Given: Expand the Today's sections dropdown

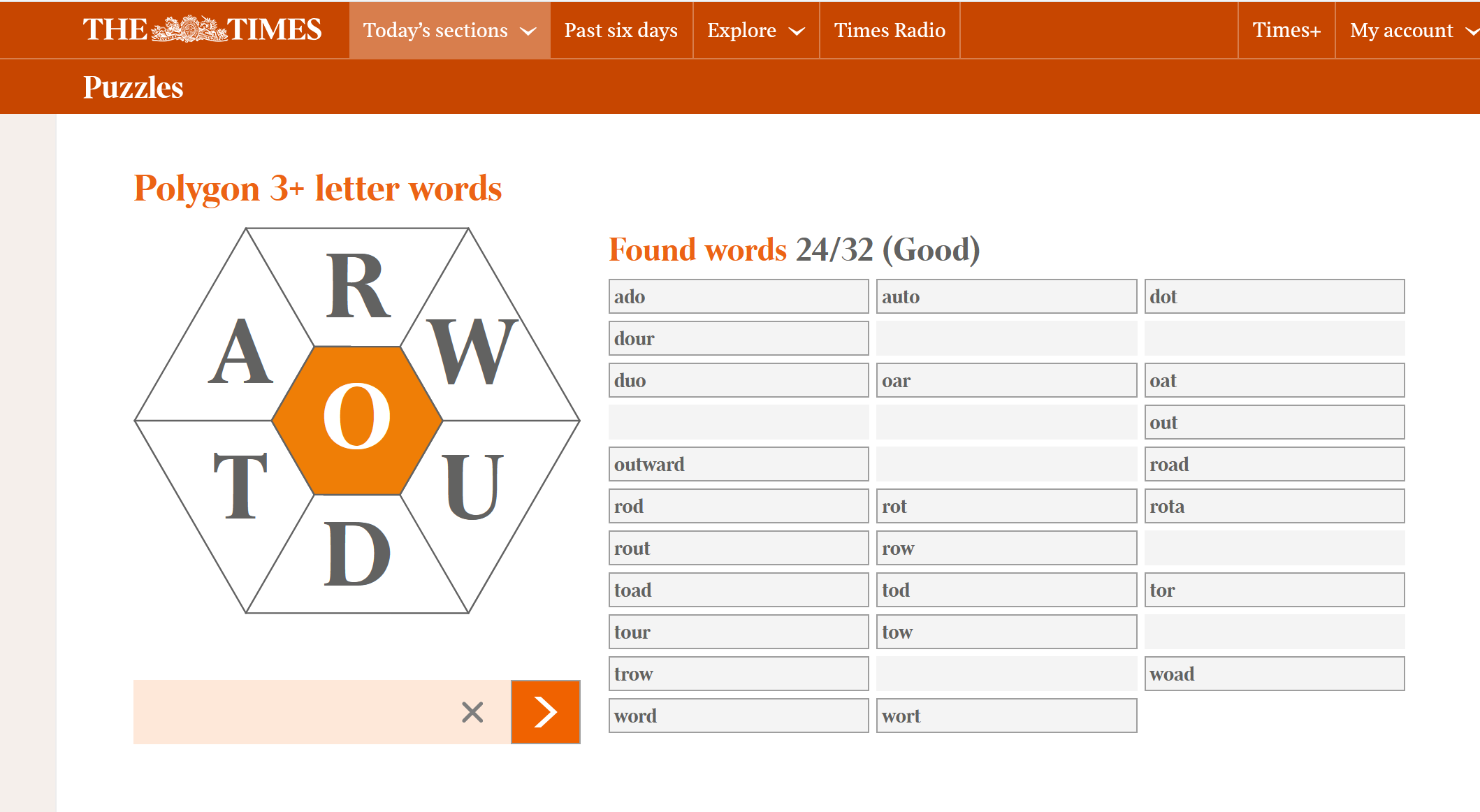Looking at the screenshot, I should [x=449, y=31].
